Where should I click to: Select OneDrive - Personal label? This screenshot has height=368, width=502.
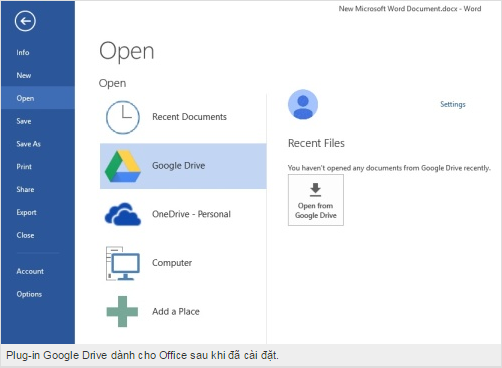[191, 214]
